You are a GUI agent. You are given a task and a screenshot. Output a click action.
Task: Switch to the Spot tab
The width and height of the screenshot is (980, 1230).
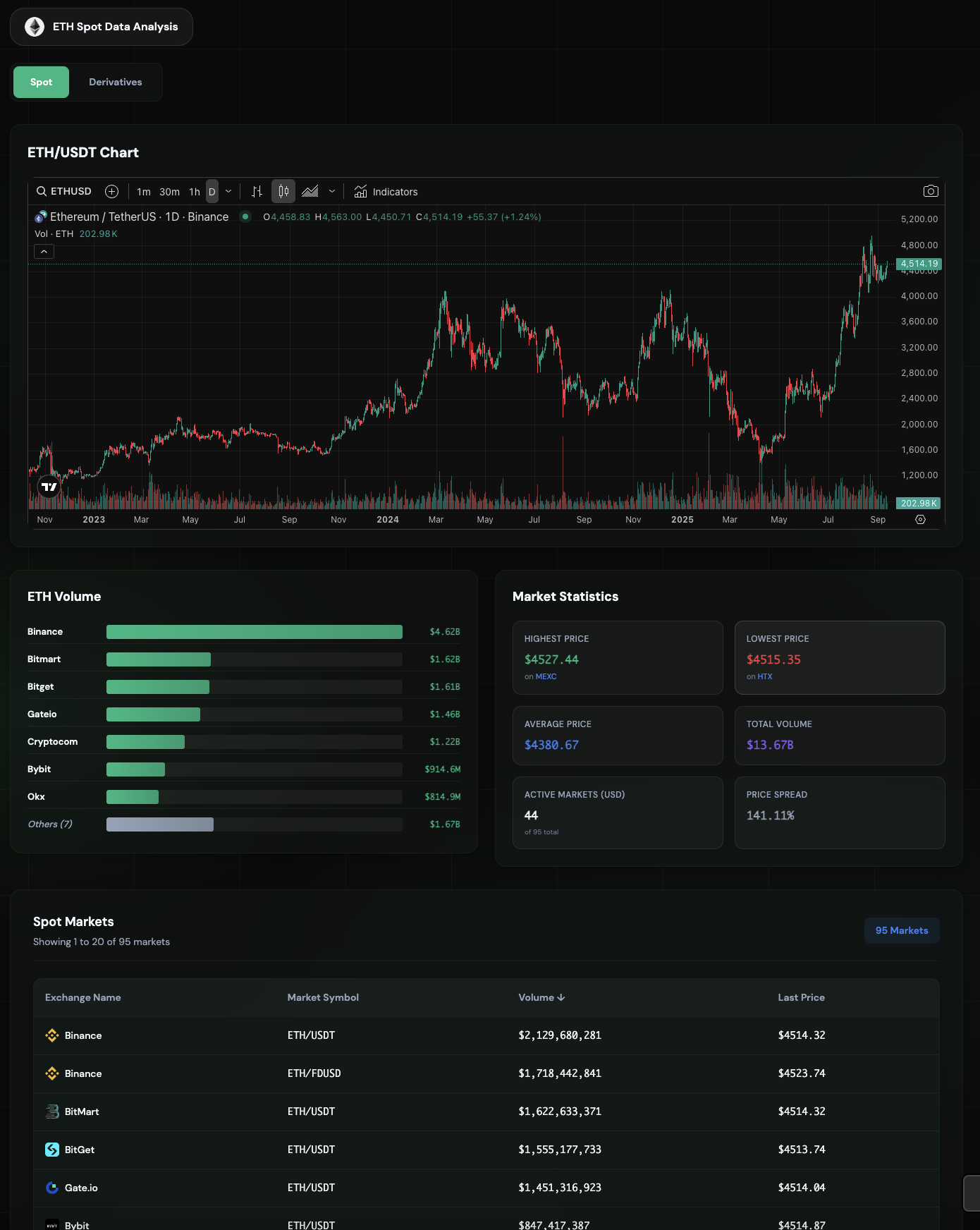click(x=41, y=82)
